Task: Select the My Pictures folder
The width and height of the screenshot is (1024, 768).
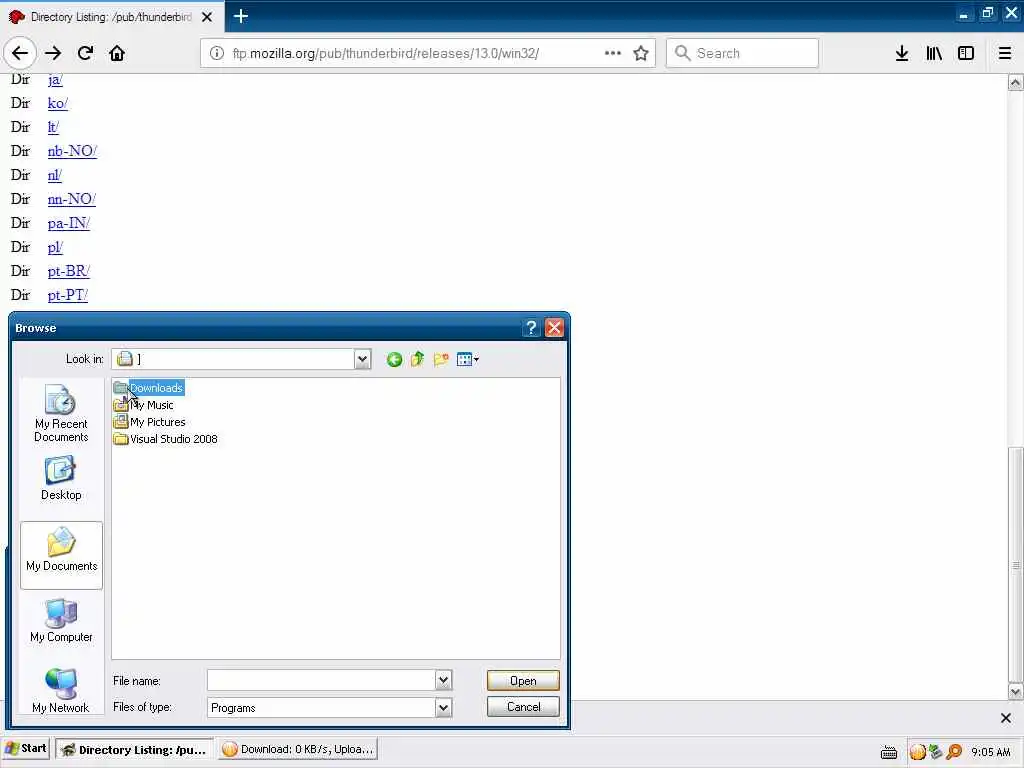Action: [x=149, y=422]
